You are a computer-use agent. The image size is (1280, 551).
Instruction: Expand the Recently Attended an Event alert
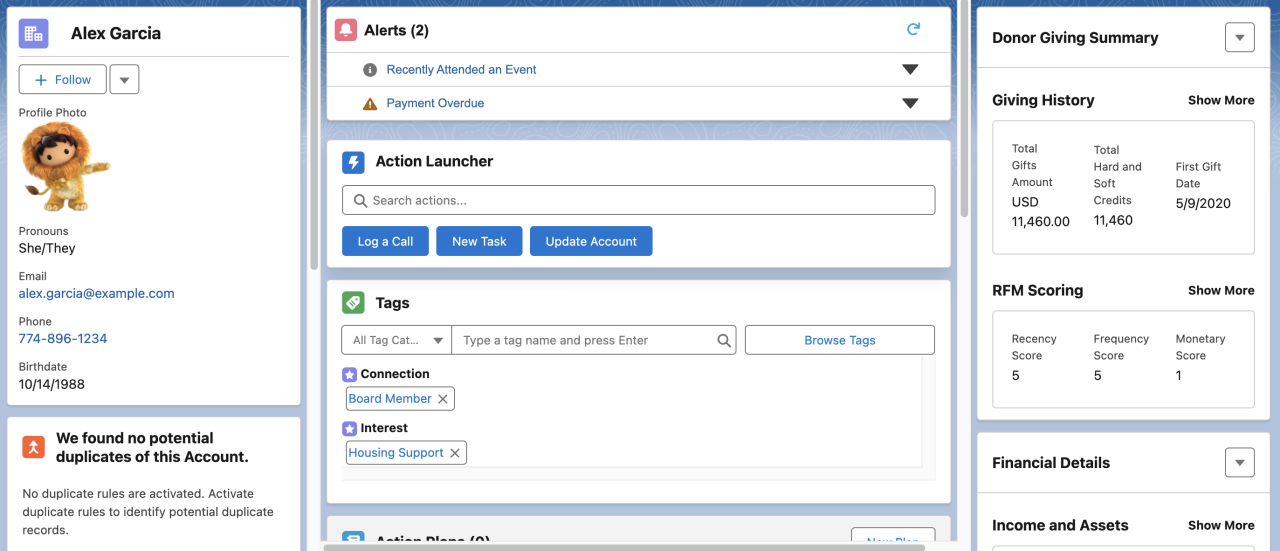[x=910, y=70]
